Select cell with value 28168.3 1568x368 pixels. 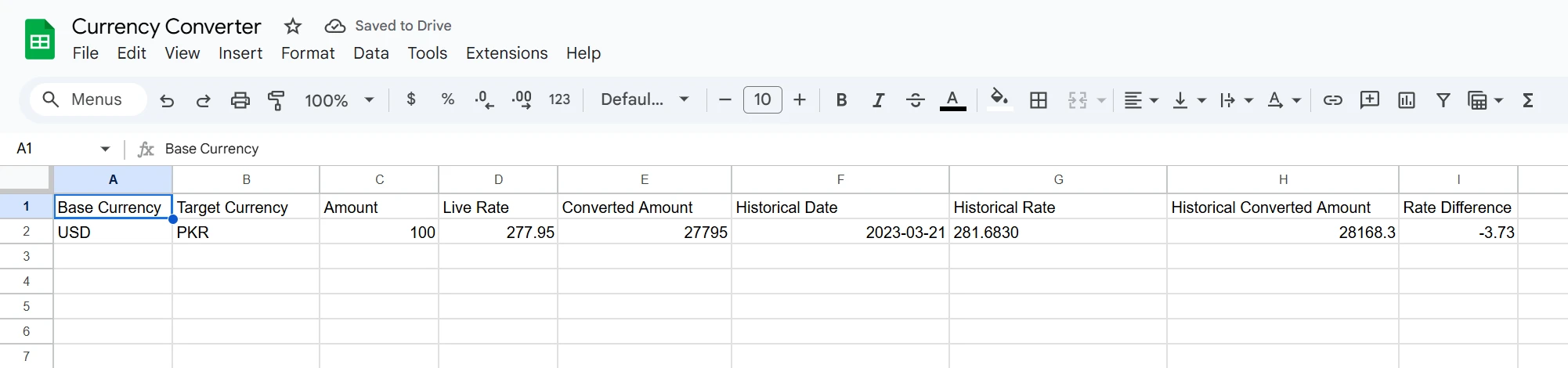pyautogui.click(x=1283, y=232)
